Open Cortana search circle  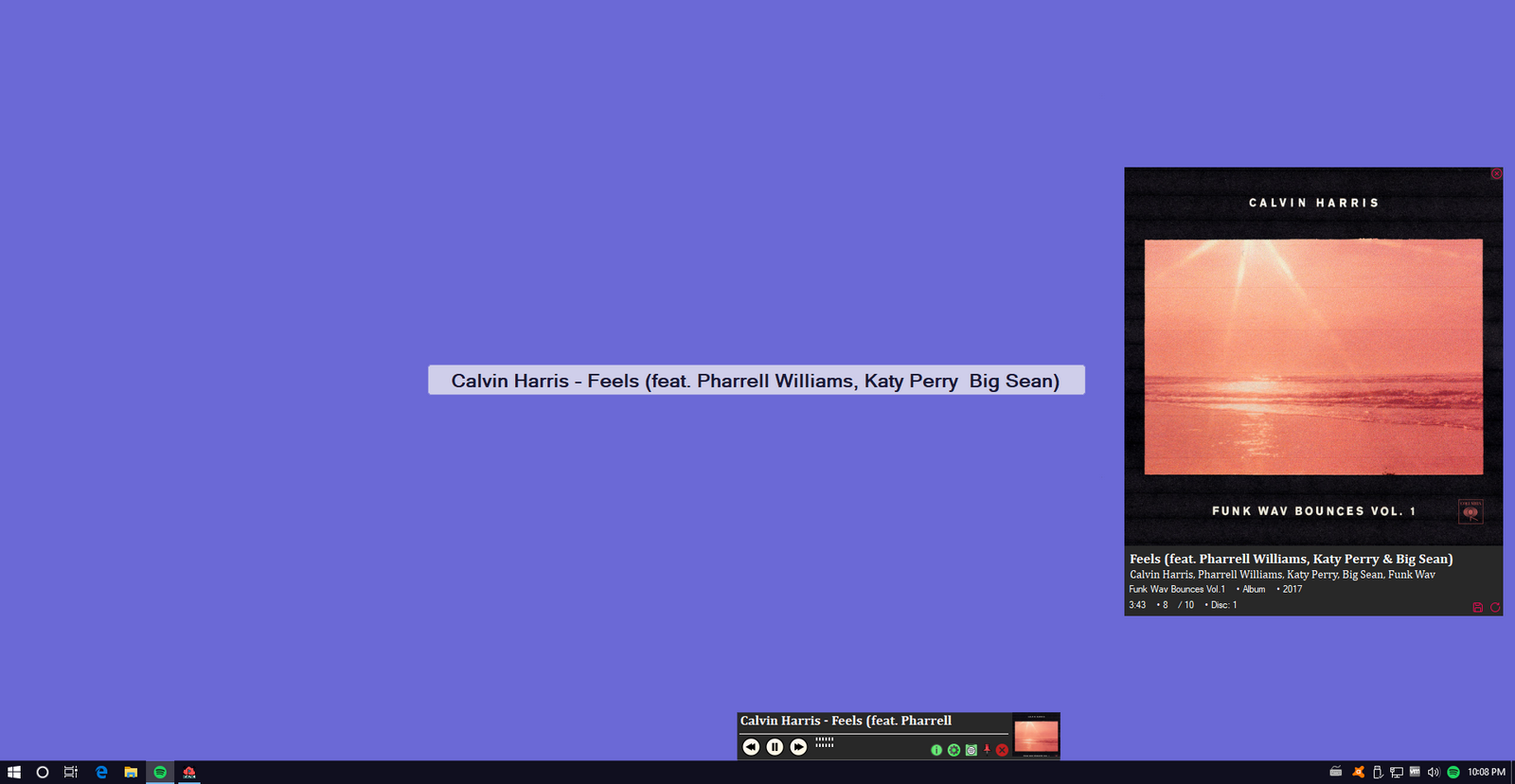(43, 772)
